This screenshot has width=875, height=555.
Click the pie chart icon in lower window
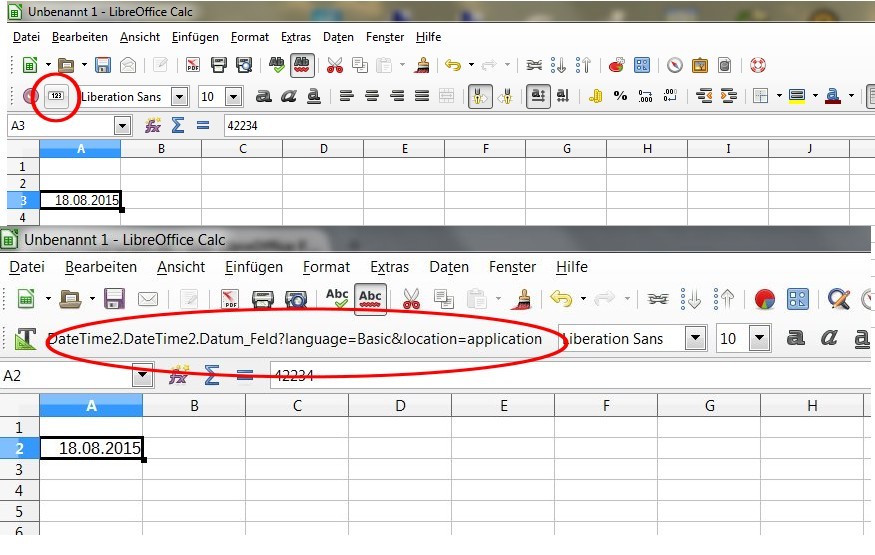(765, 300)
